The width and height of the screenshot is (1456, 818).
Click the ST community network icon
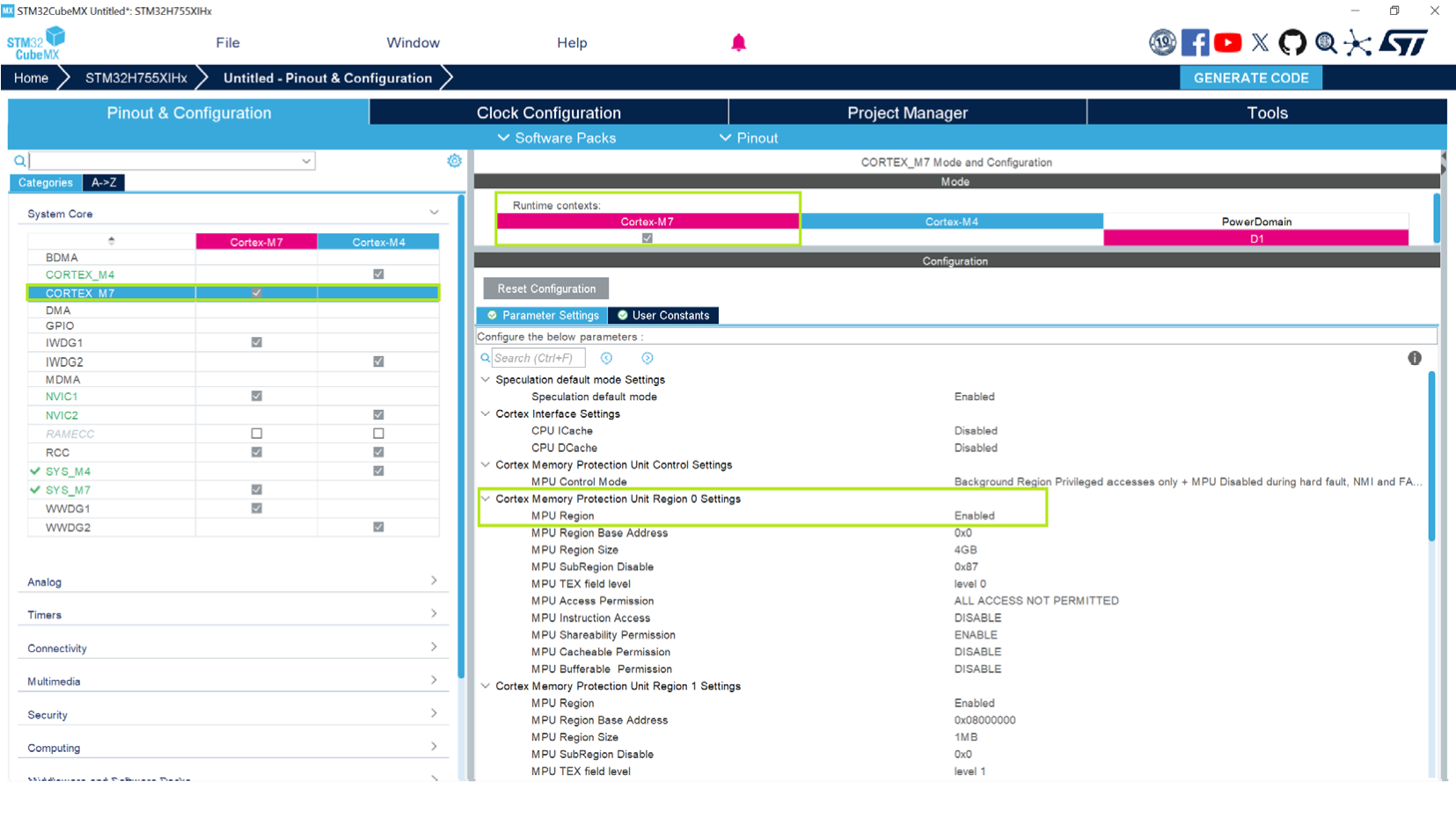coord(1357,42)
